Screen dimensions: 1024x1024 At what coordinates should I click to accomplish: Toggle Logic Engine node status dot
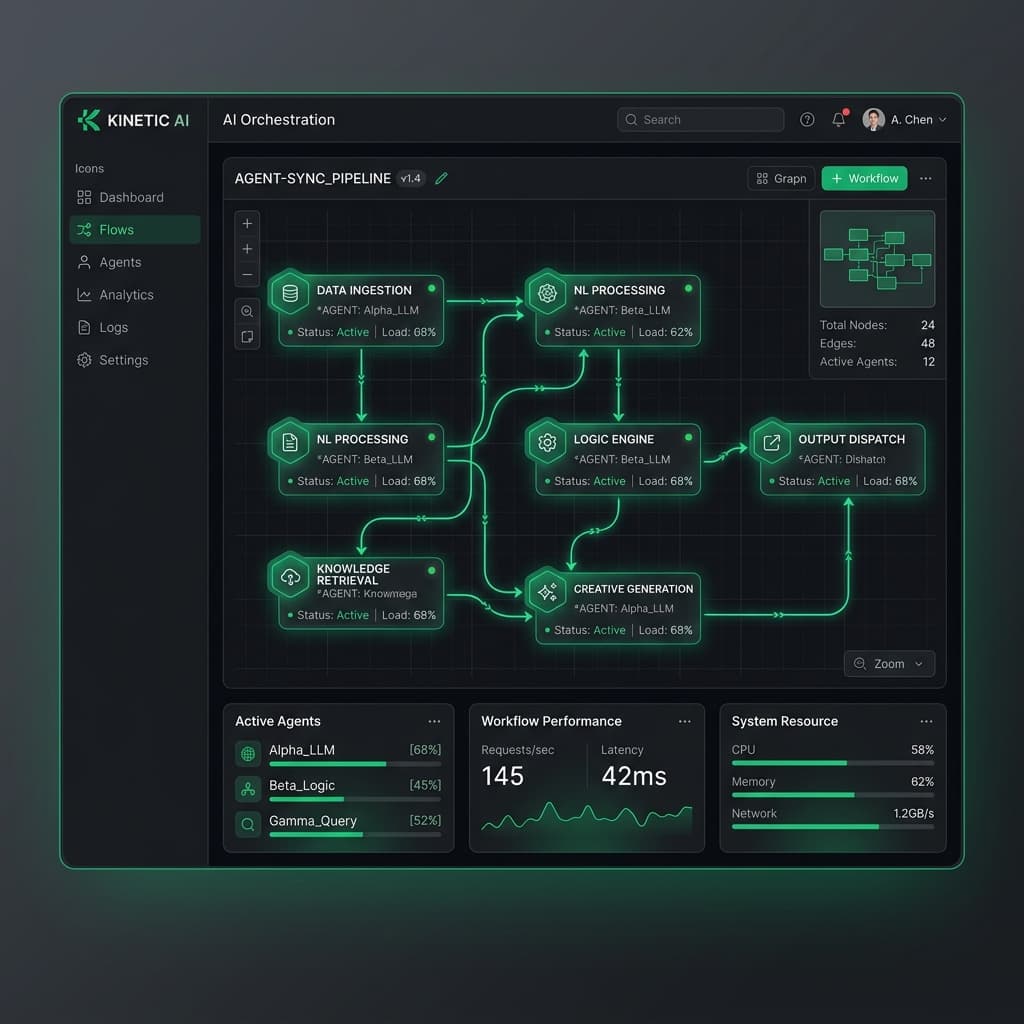coord(688,438)
